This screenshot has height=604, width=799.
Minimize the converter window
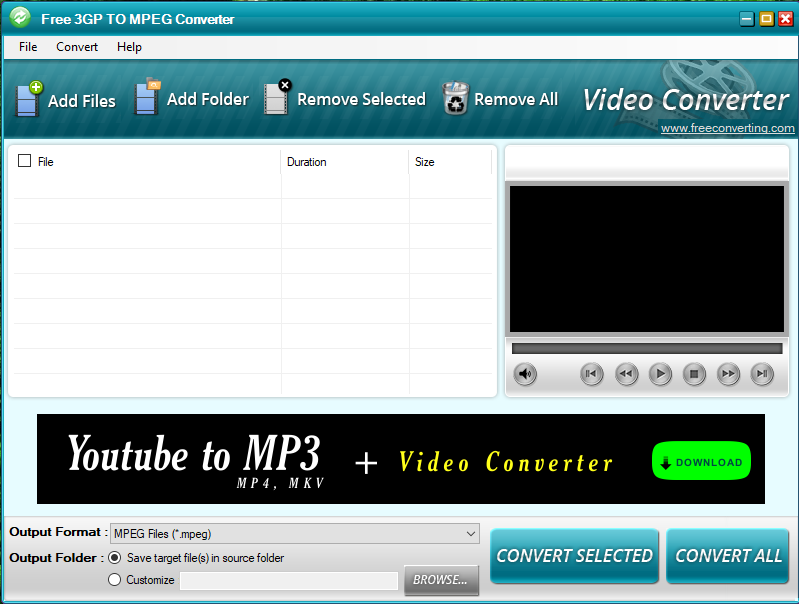(747, 19)
